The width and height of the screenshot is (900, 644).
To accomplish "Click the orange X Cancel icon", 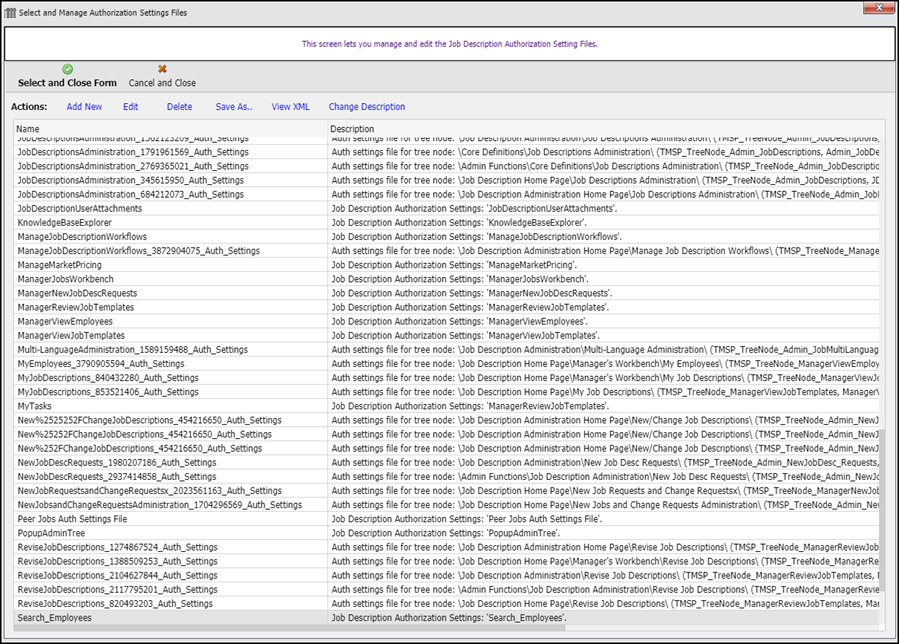I will point(162,69).
